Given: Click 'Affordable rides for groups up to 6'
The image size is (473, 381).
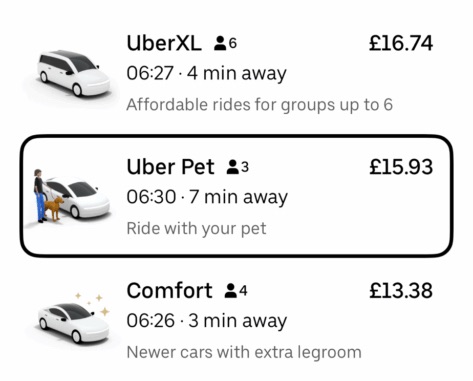Looking at the screenshot, I should (x=260, y=105).
